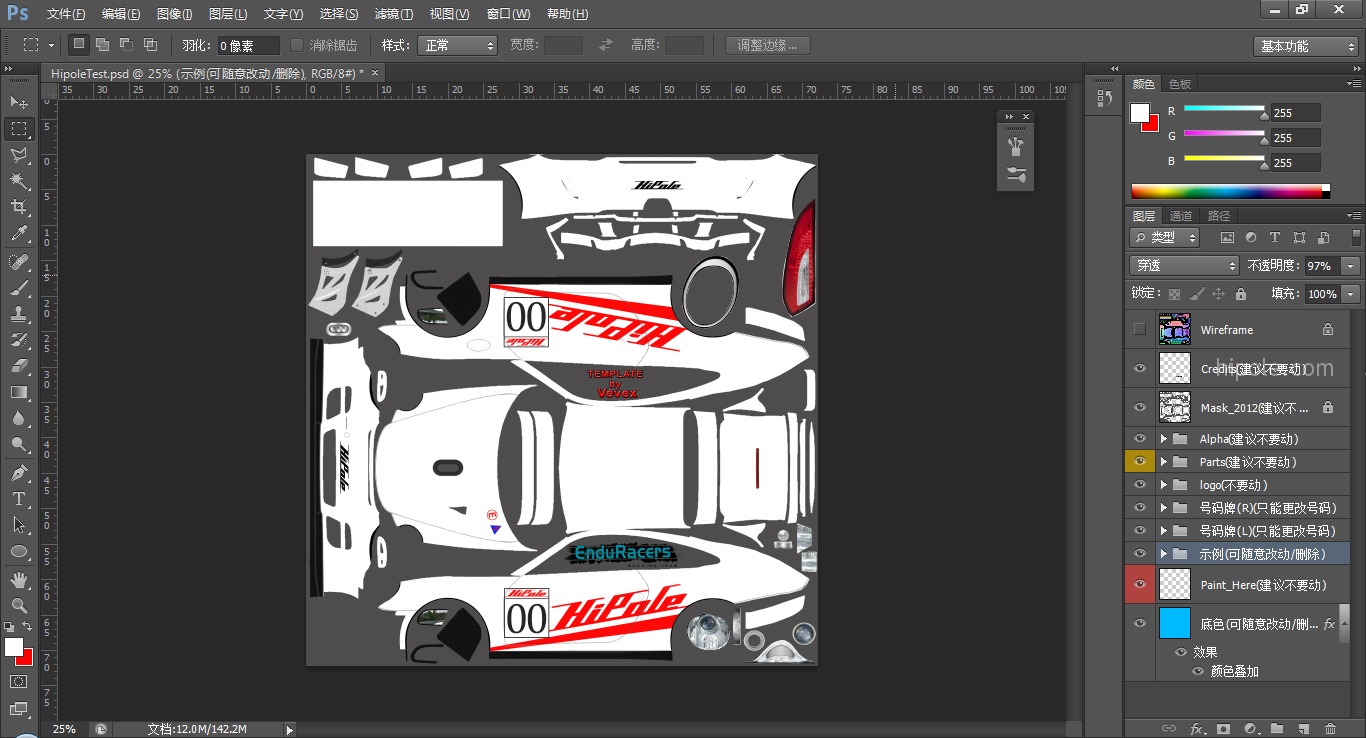
Task: Select the Healing Brush tool
Action: (19, 262)
